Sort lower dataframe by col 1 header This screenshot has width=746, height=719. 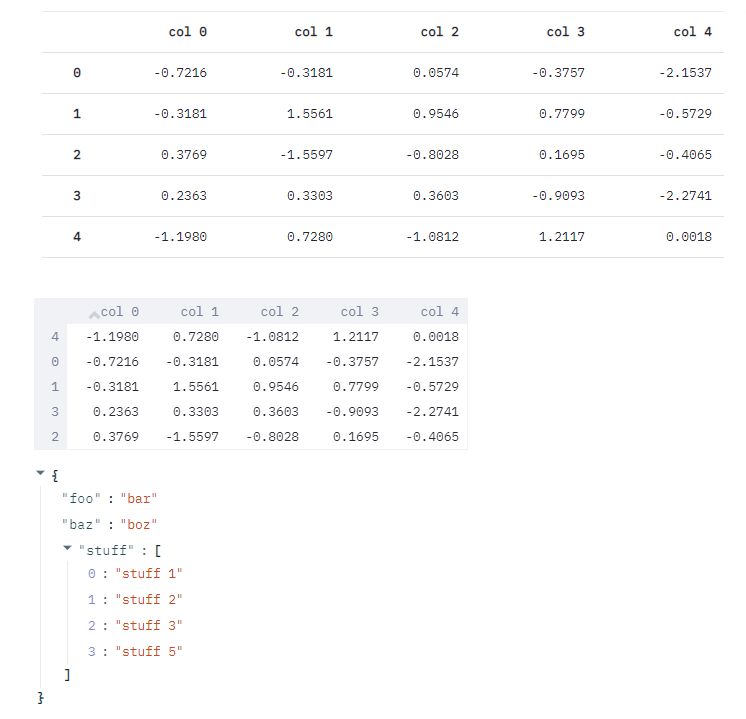199,312
